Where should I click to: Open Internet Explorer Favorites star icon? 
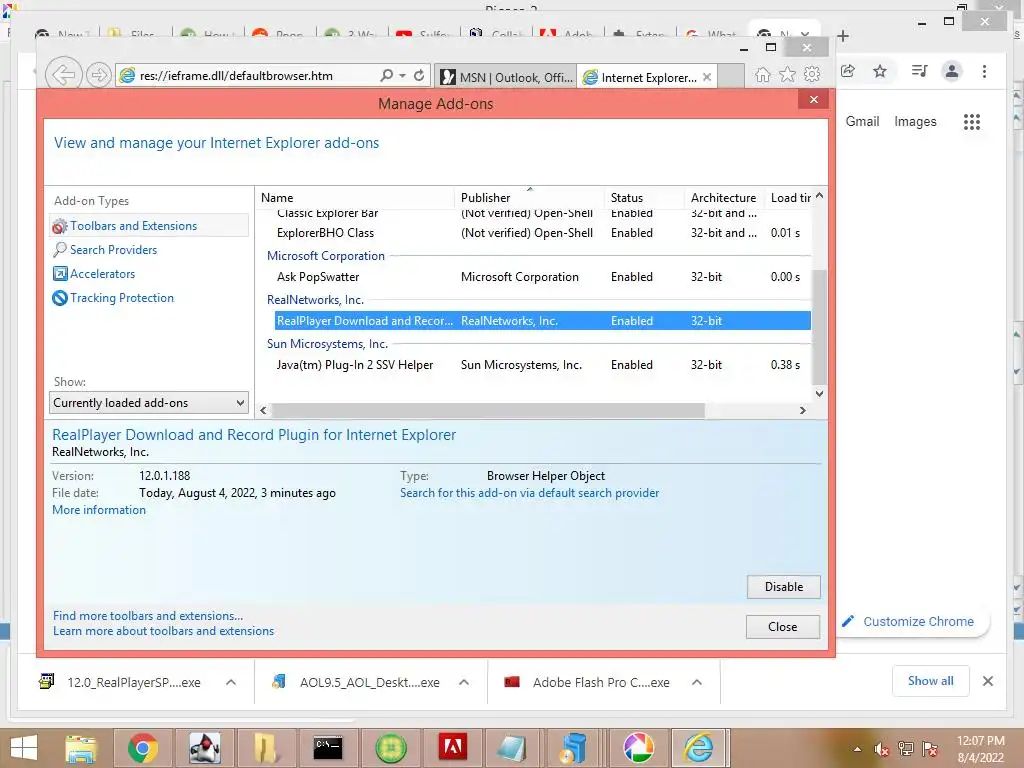click(x=788, y=74)
